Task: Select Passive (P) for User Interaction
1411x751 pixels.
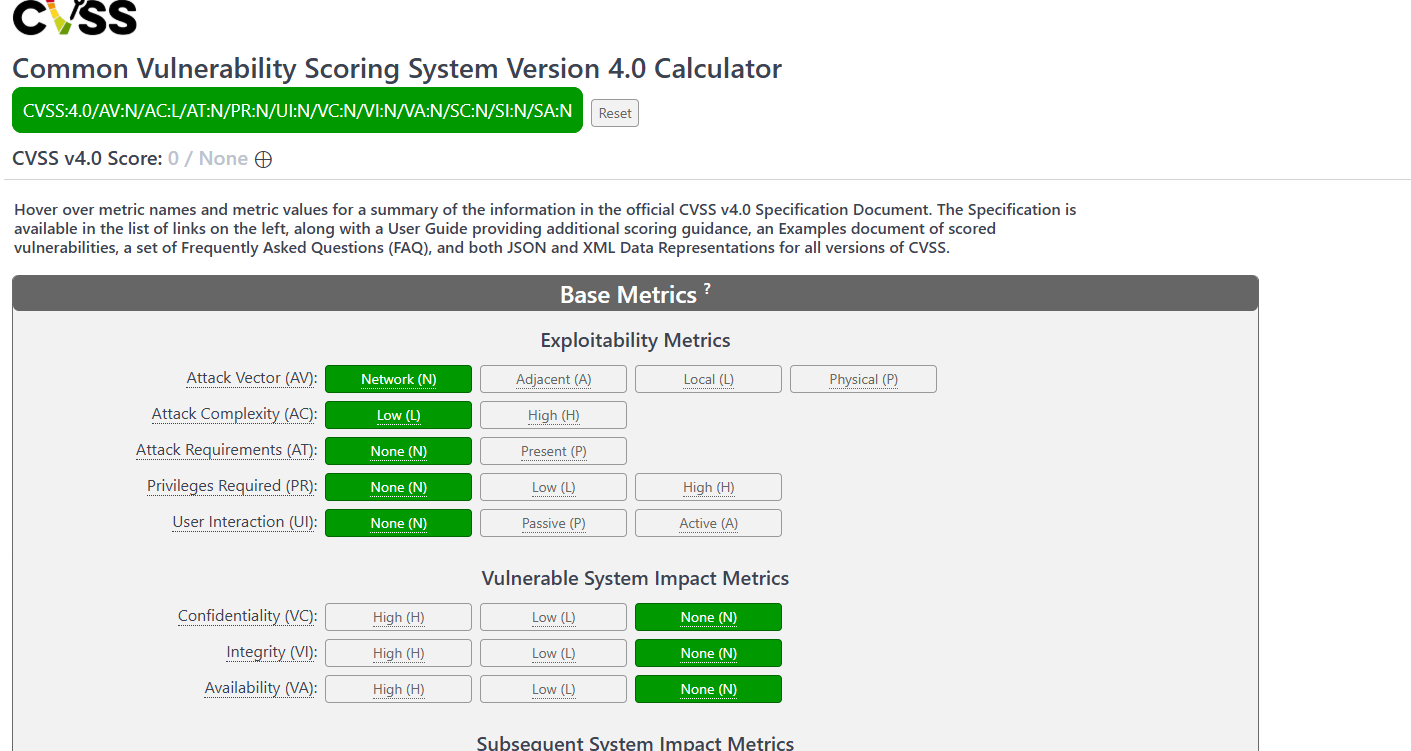Action: coord(553,523)
